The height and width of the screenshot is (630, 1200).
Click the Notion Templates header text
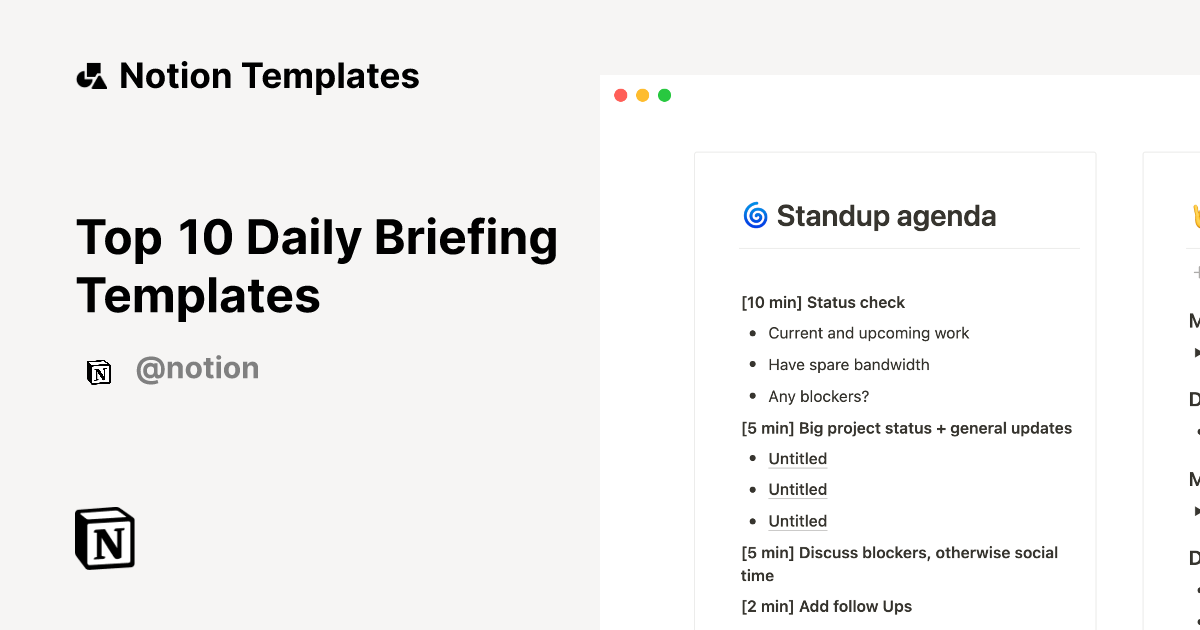[269, 76]
